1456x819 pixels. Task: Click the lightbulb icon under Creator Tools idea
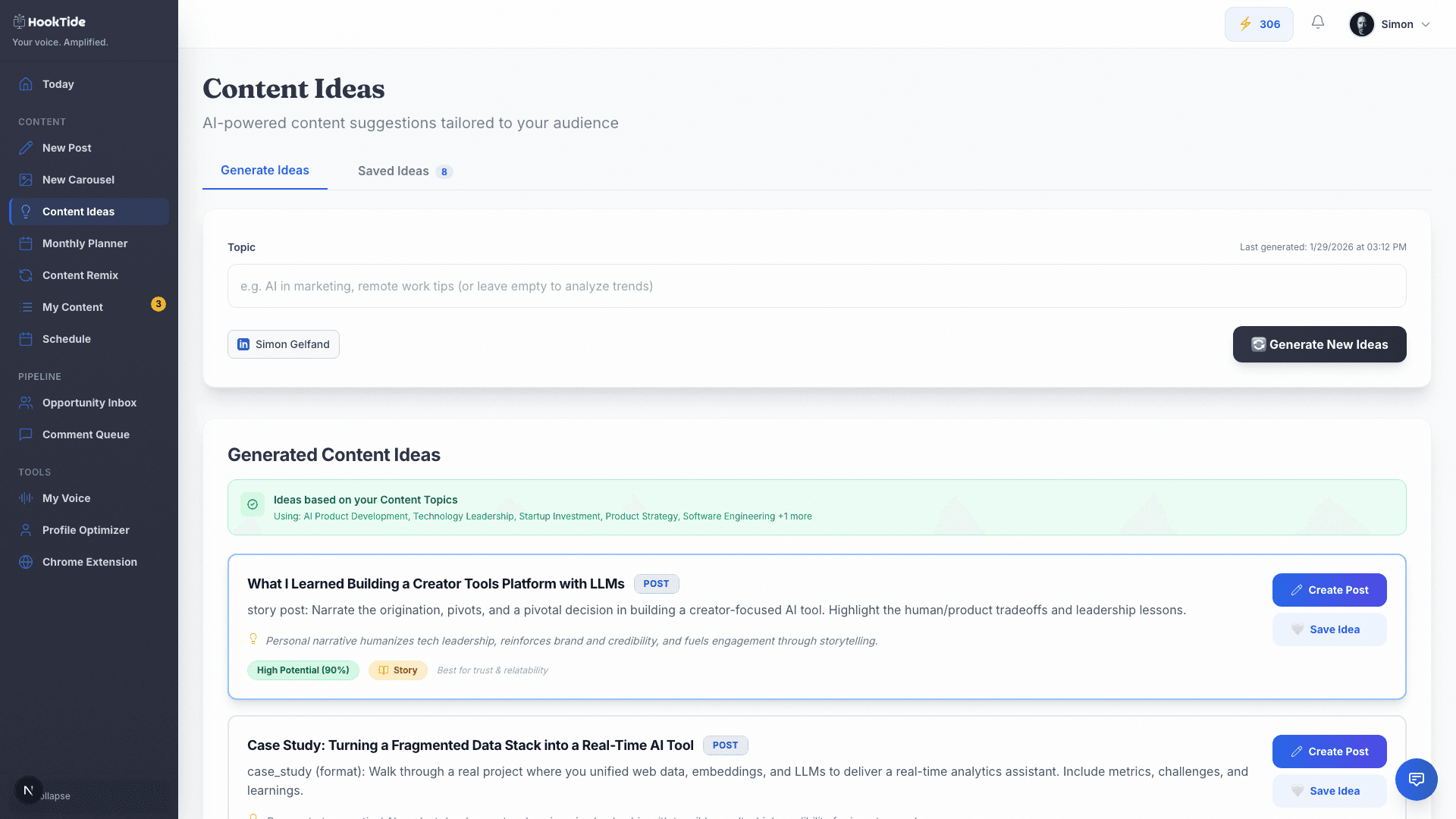coord(253,639)
